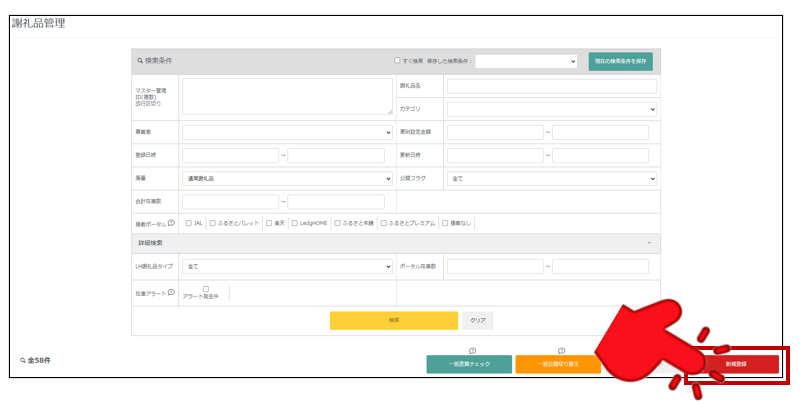Click the help icon beside 掲載ポータル
802x410 pixels.
coord(172,223)
